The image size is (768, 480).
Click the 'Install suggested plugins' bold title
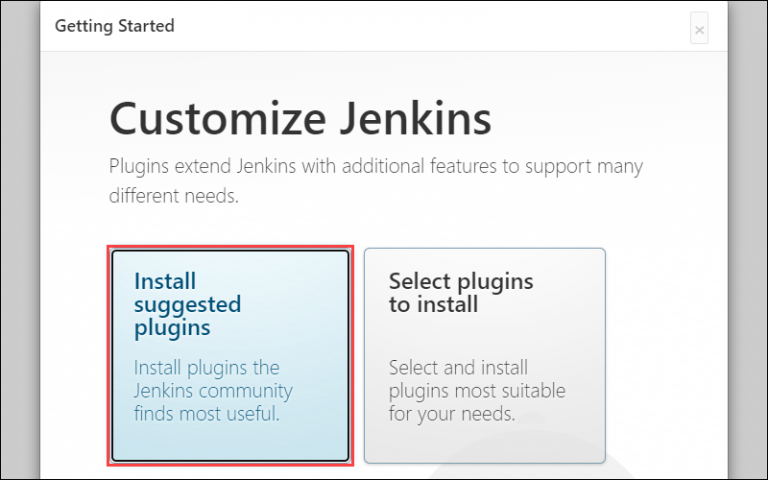tap(188, 305)
